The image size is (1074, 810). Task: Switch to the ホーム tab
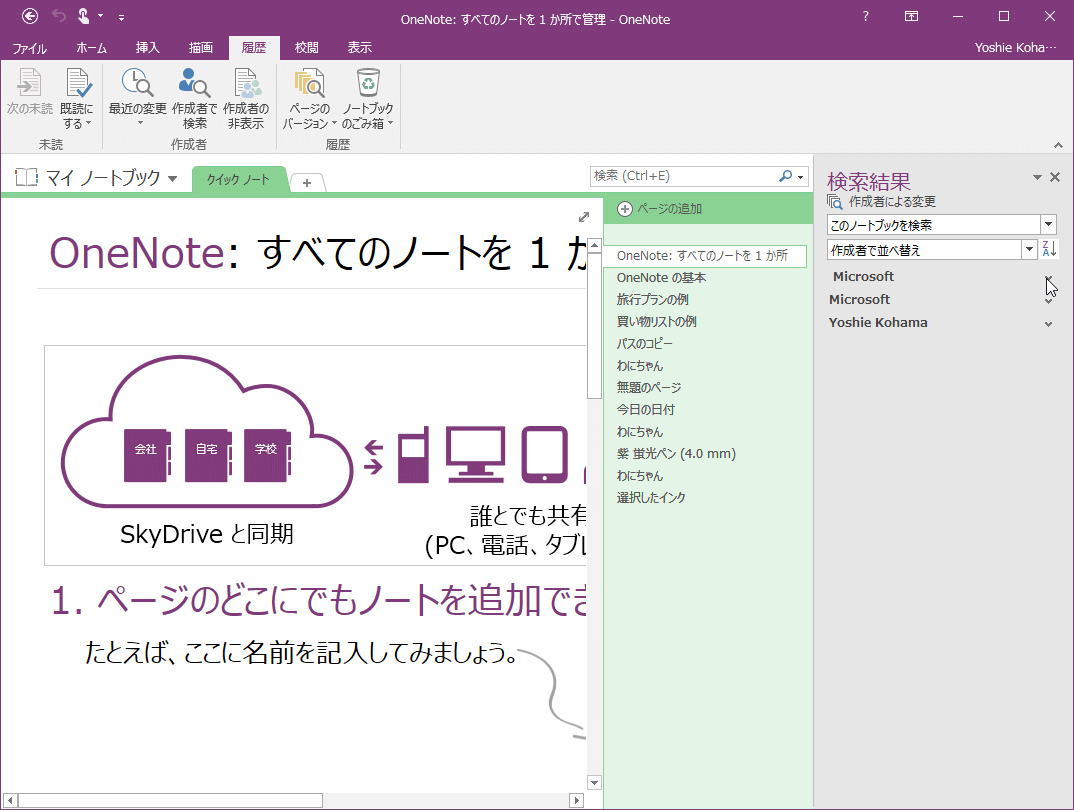coord(92,48)
